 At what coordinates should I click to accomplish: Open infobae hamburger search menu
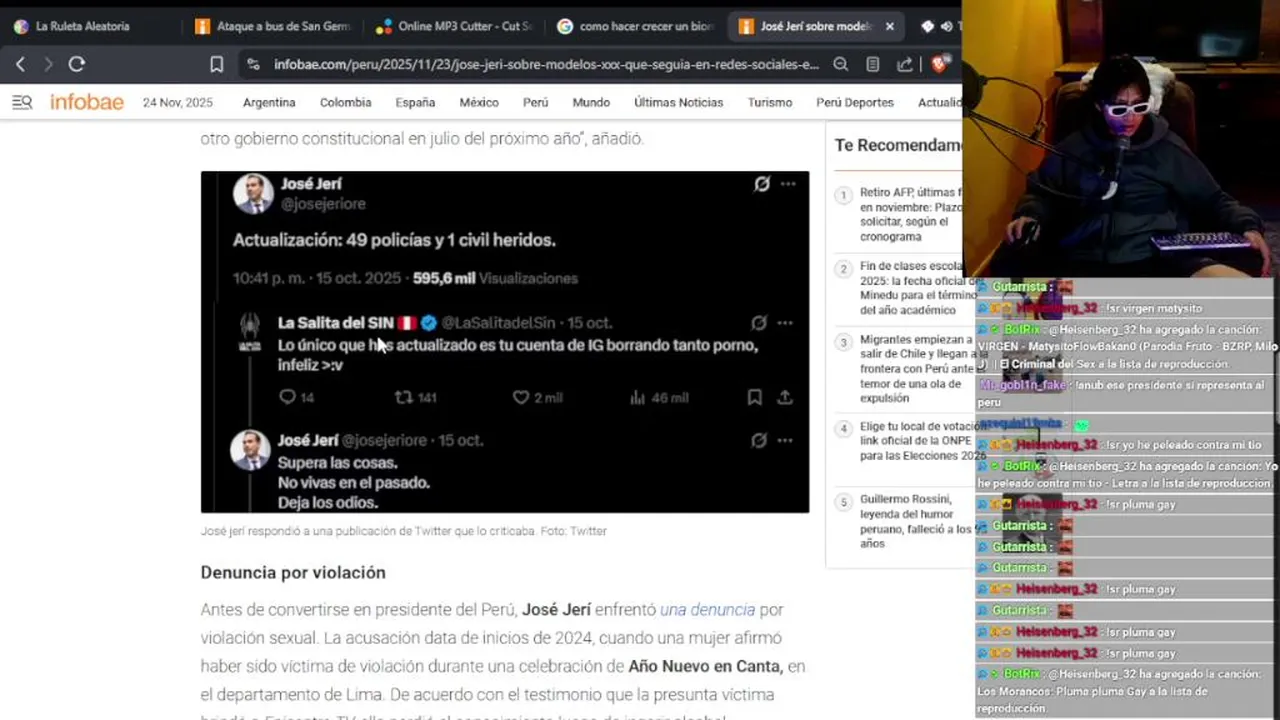click(22, 102)
